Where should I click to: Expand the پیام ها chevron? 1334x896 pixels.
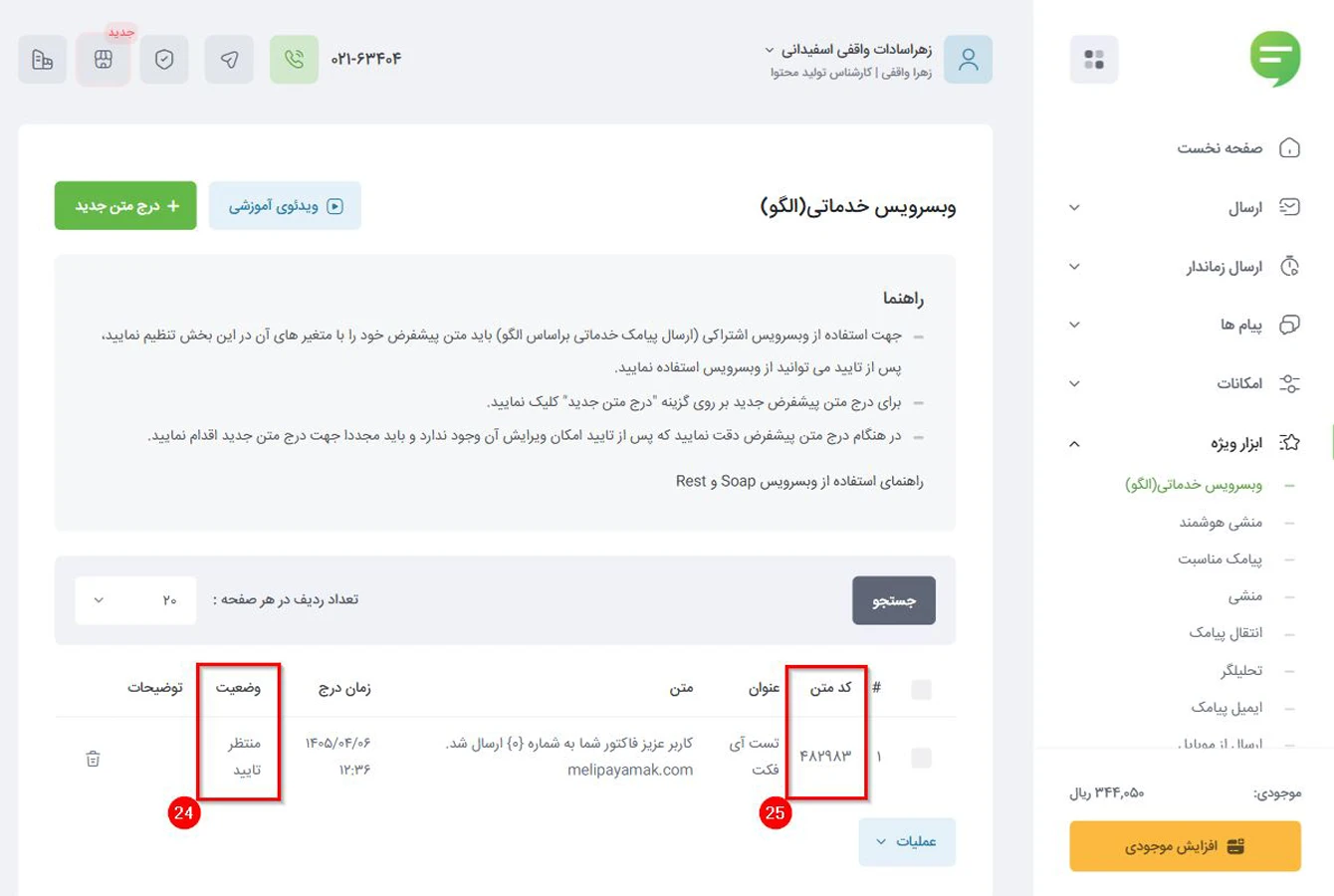(x=1074, y=325)
